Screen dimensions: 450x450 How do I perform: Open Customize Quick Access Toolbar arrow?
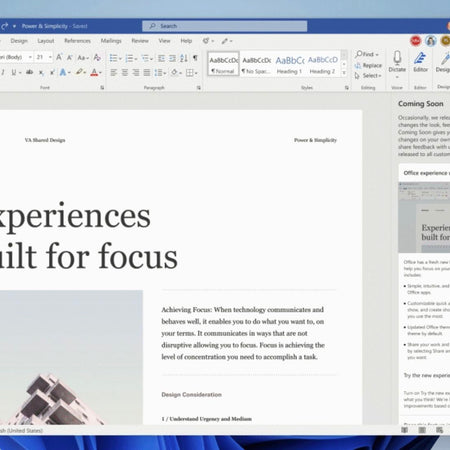point(14,26)
